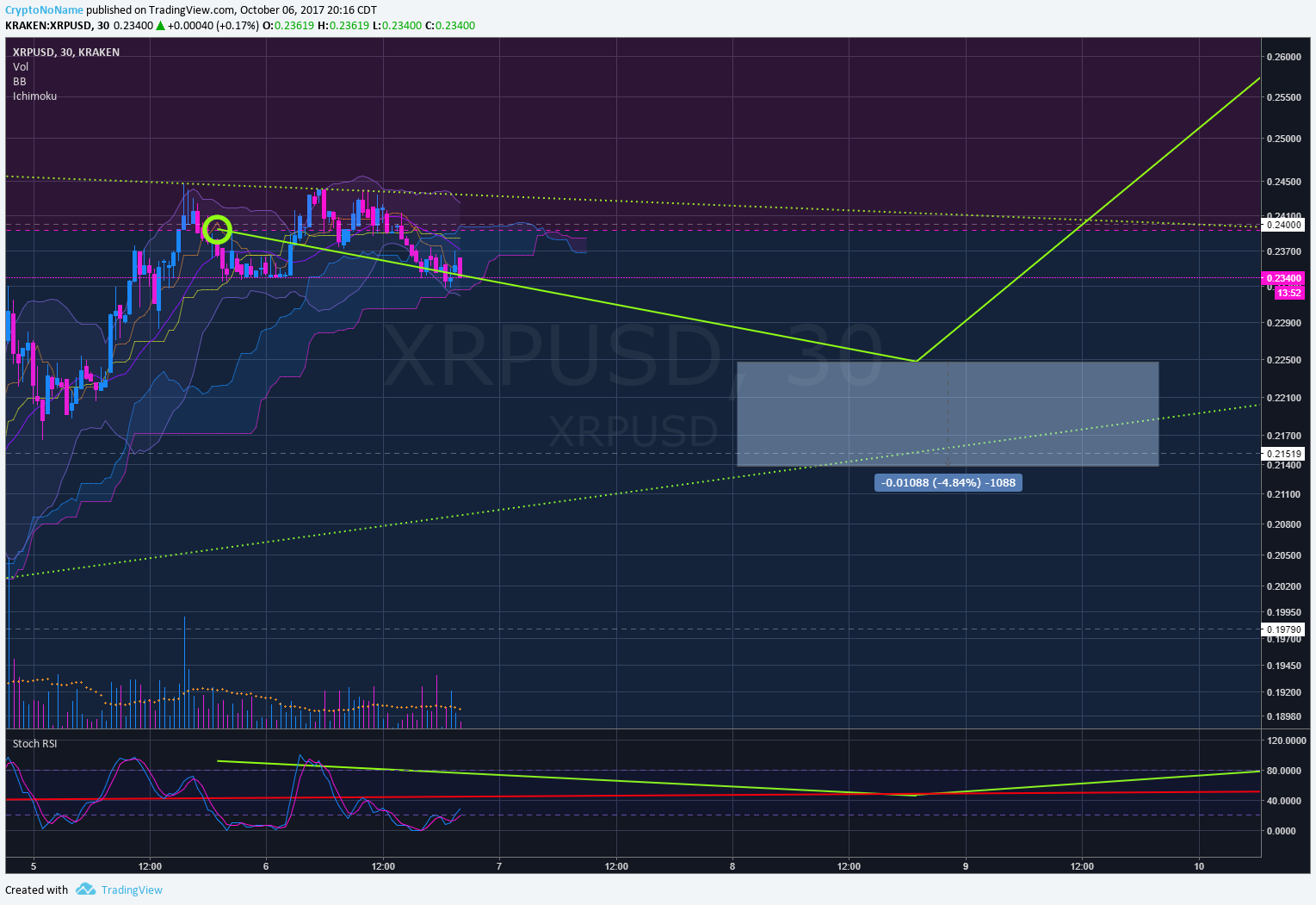Click the magenta 0.23400 current price label
This screenshot has width=1316, height=905.
click(1283, 278)
